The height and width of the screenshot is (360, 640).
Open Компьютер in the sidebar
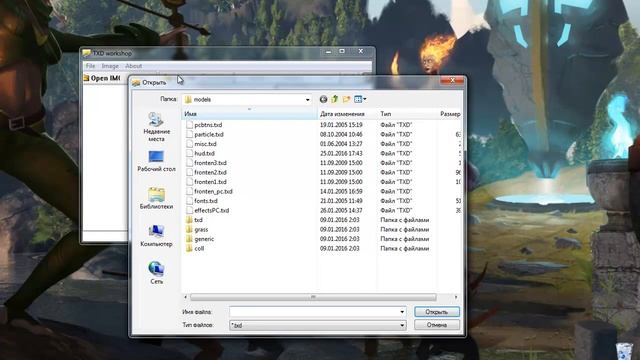tap(156, 236)
